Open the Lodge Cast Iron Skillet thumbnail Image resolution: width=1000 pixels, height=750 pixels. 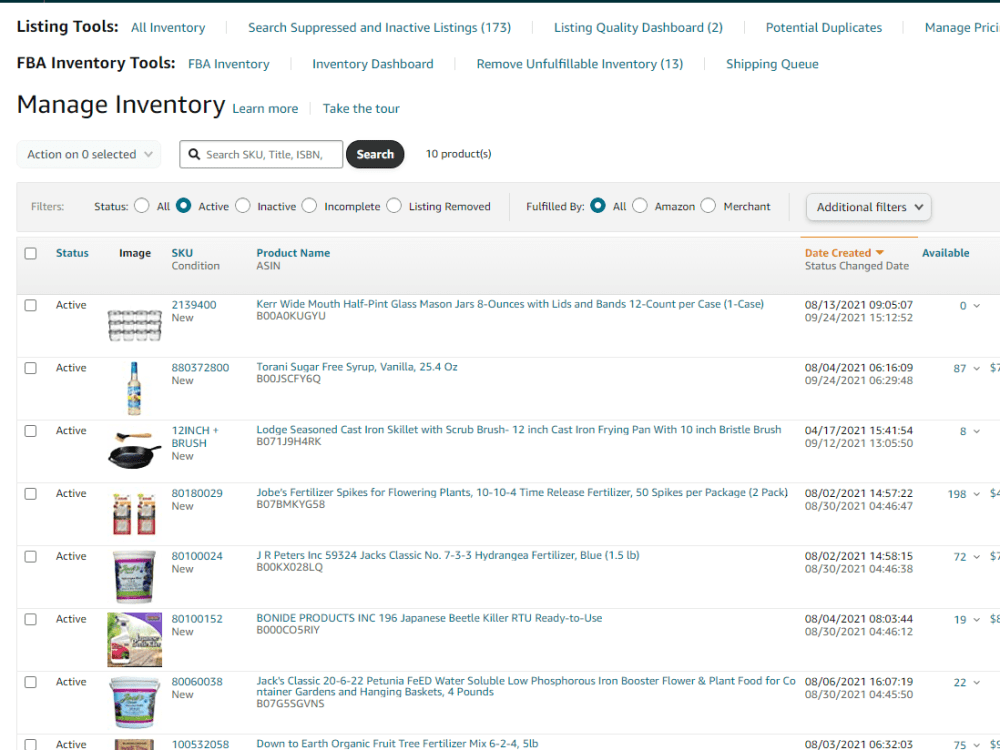click(x=135, y=451)
